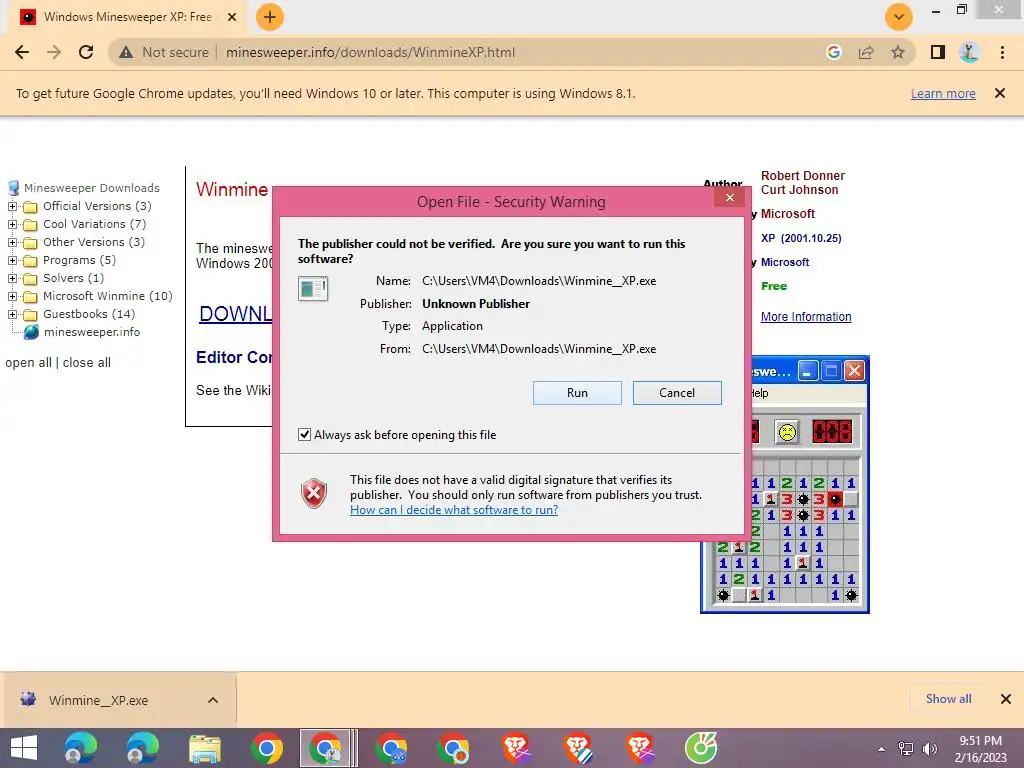Viewport: 1024px width, 768px height.
Task: Open the network status tray icon
Action: [x=906, y=749]
